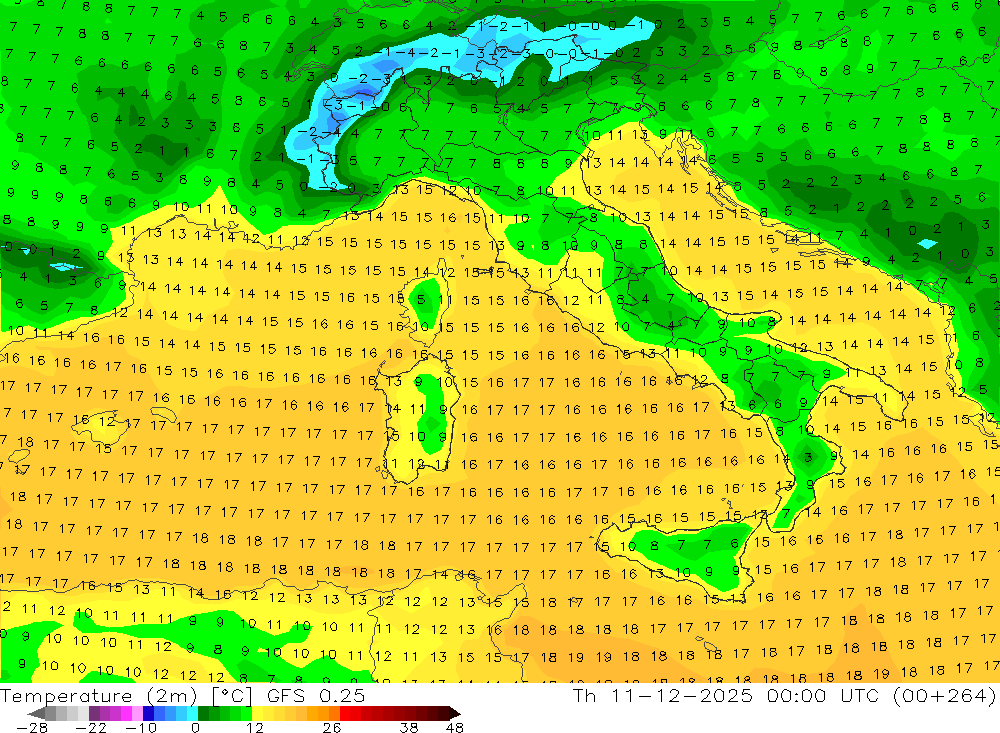1000x733 pixels.
Task: Click the '12' legend value
Action: click(254, 728)
